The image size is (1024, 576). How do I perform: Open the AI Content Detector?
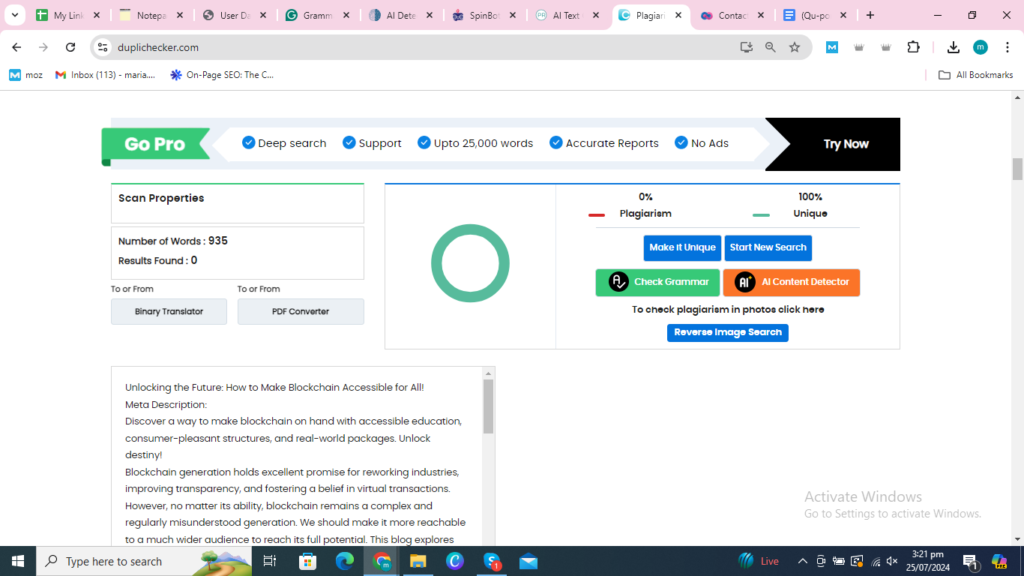click(x=791, y=282)
